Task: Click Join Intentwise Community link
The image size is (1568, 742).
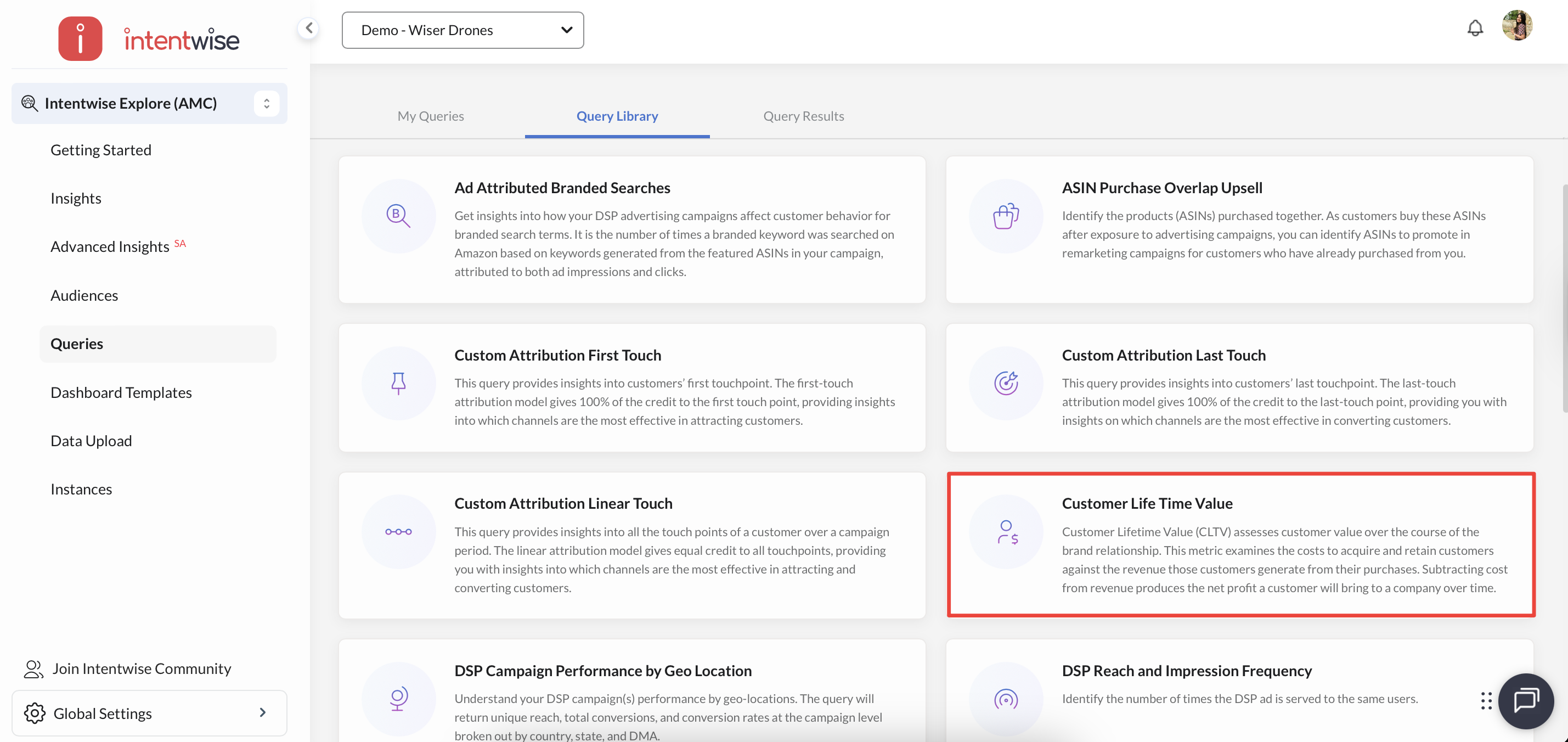Action: 142,668
